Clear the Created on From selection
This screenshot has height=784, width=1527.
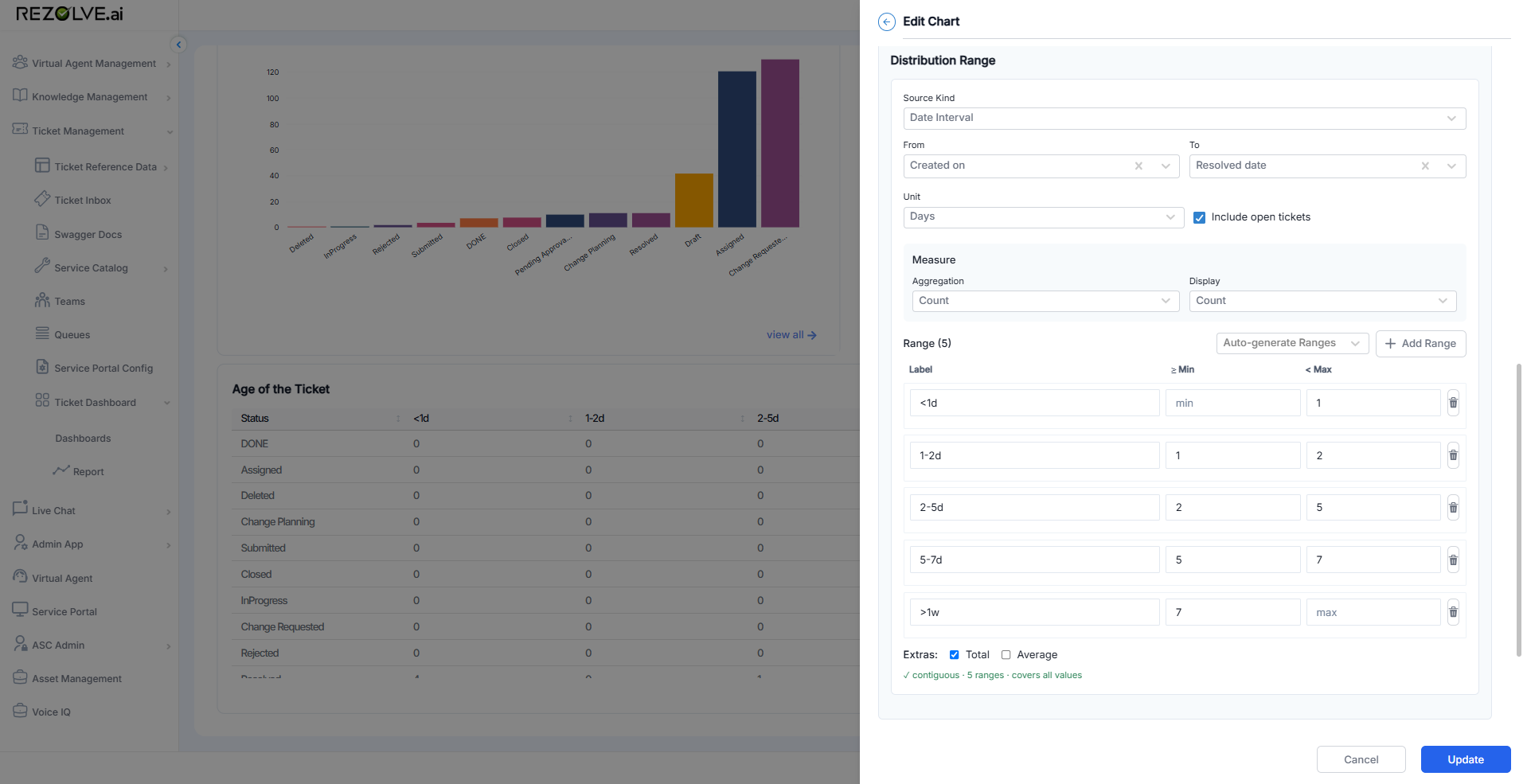1138,166
